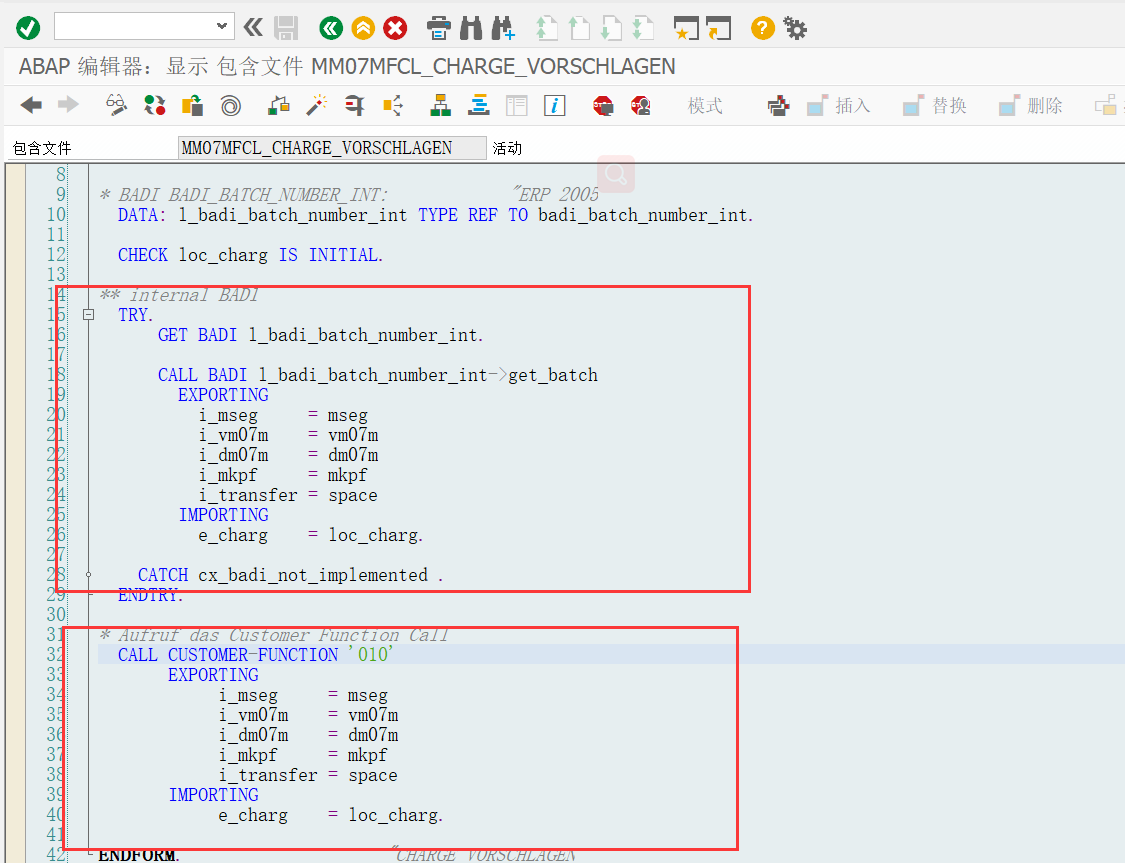Go to first page icon
The width and height of the screenshot is (1125, 863).
[x=547, y=29]
